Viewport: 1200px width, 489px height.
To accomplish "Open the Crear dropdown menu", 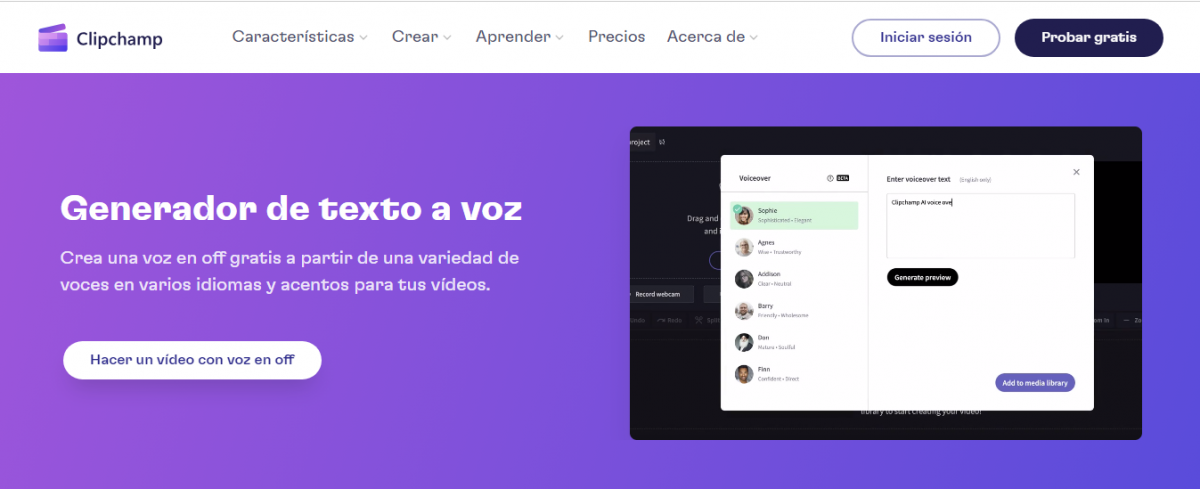I will click(421, 37).
